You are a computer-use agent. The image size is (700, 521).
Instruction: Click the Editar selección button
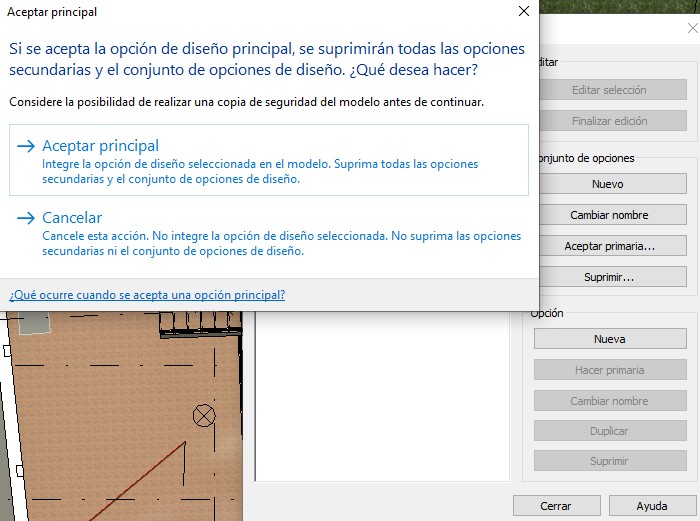608,90
